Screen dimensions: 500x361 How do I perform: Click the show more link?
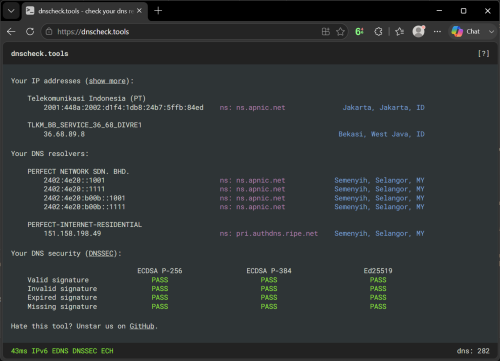tap(107, 81)
